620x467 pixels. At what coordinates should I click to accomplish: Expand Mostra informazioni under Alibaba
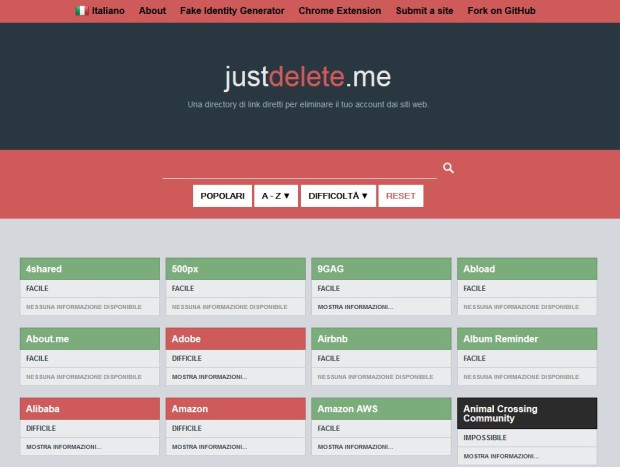pos(63,447)
